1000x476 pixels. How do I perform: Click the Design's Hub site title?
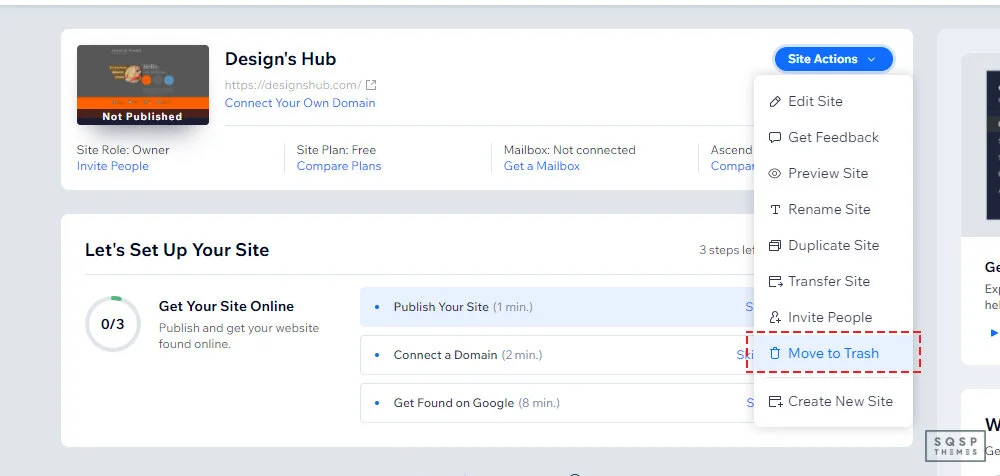(x=280, y=59)
